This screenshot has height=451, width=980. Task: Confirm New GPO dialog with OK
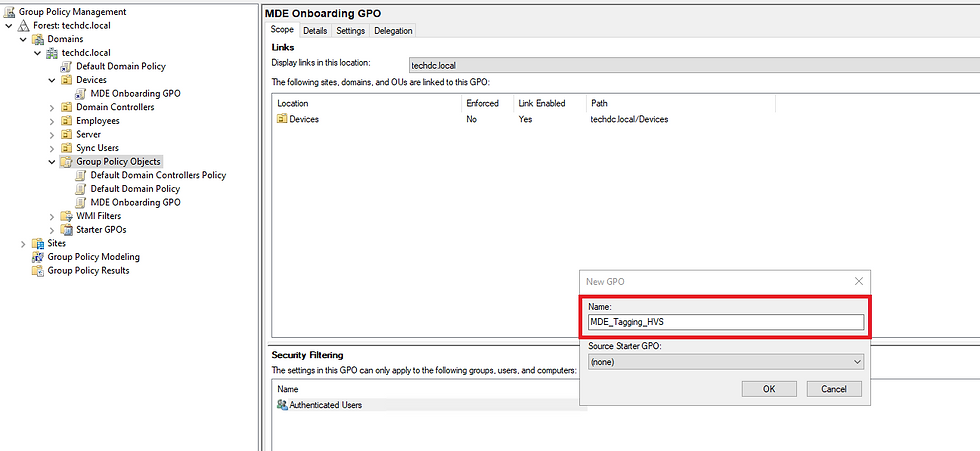coord(769,389)
